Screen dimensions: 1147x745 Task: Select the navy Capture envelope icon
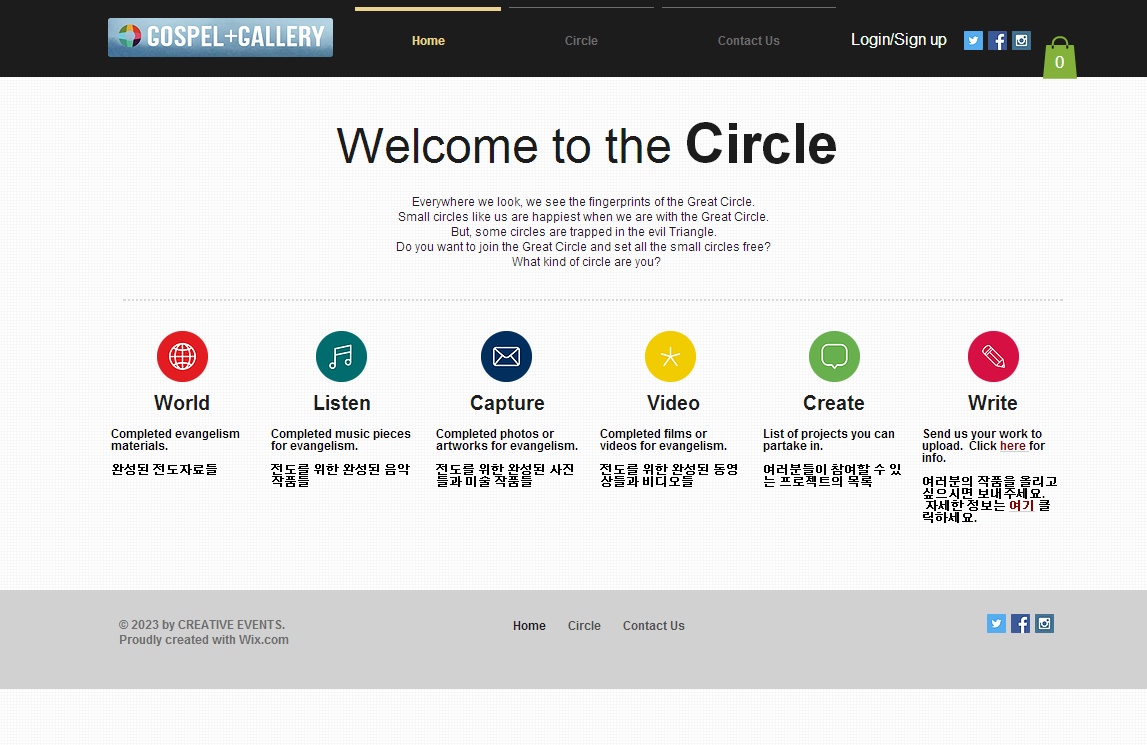pos(506,357)
